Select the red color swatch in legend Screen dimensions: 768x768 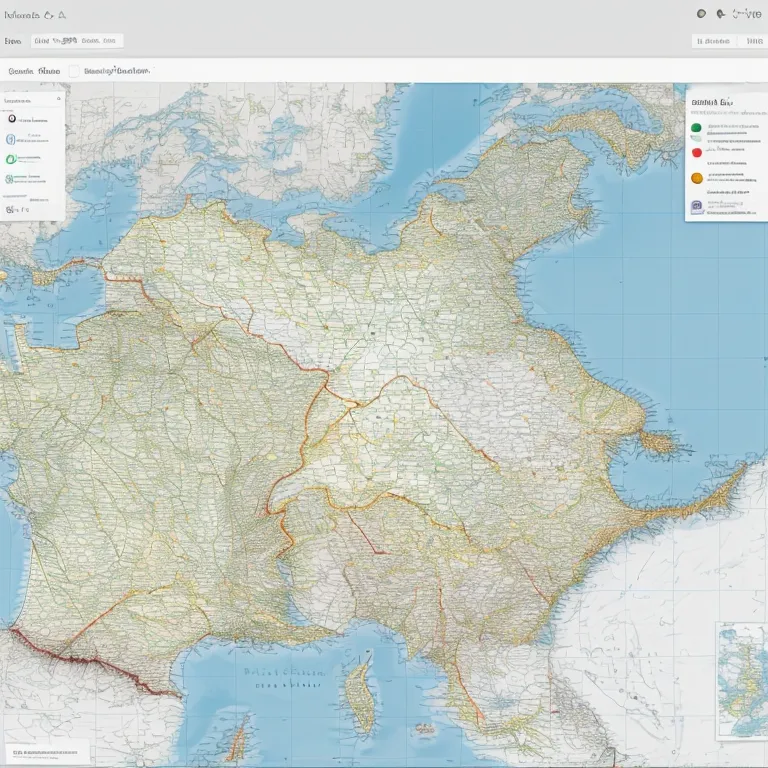point(696,152)
